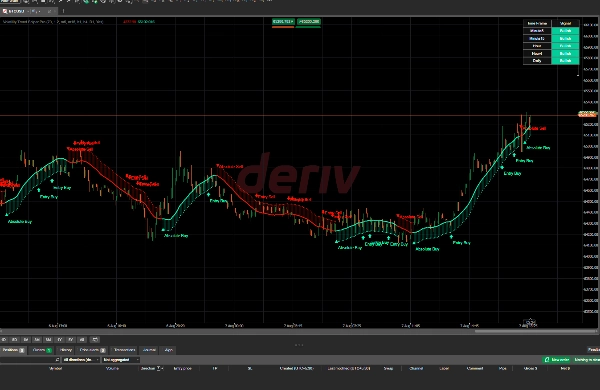Select the 1Y period button
This screenshot has width=600, height=390.
click(60, 339)
